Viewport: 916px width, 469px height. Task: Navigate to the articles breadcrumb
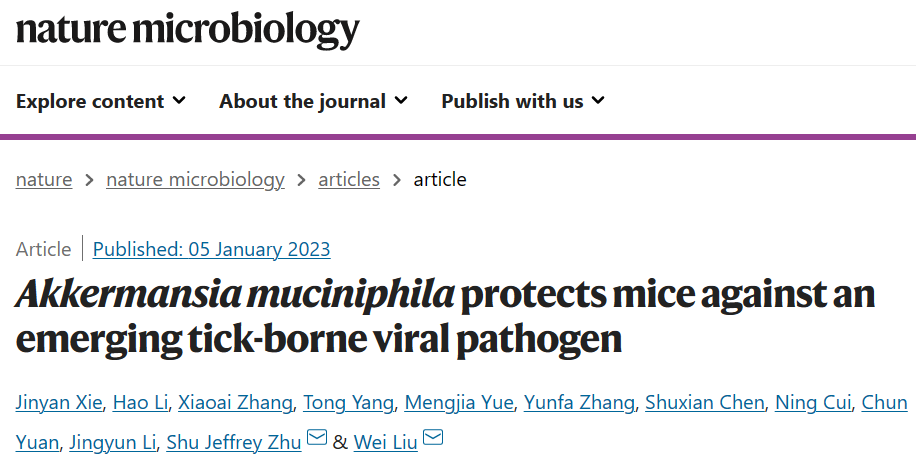[349, 180]
